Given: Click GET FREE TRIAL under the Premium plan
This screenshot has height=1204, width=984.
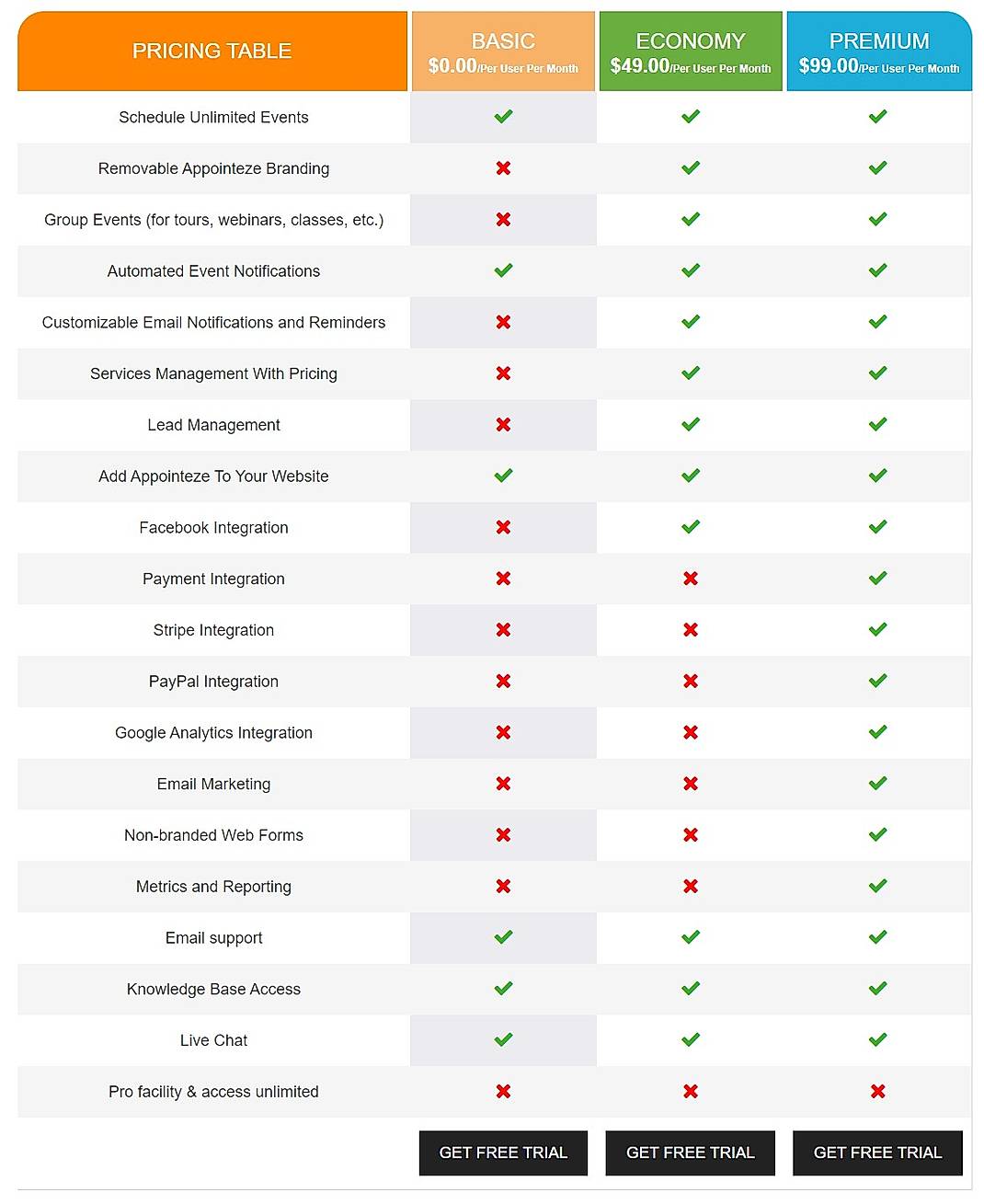Looking at the screenshot, I should [x=877, y=1152].
